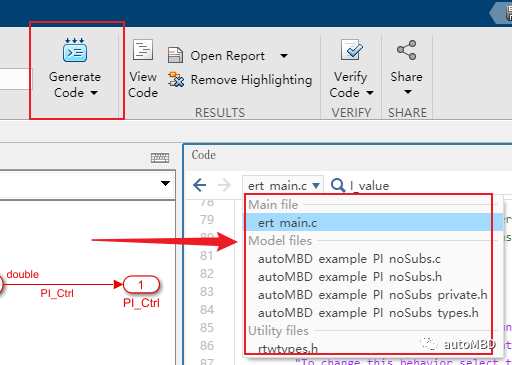Click the Verify Code icon
The image size is (512, 365).
click(x=351, y=50)
